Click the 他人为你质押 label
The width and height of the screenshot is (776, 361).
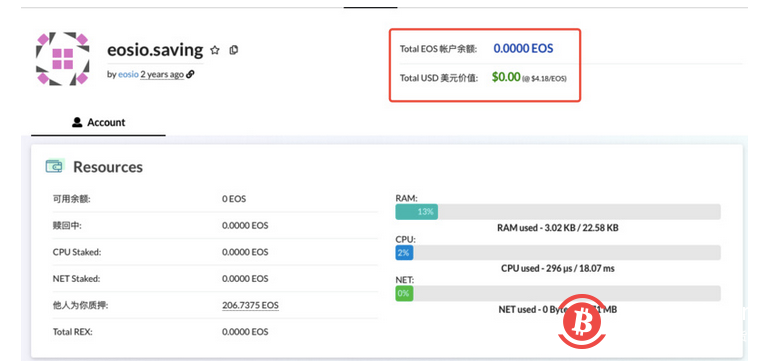point(80,306)
